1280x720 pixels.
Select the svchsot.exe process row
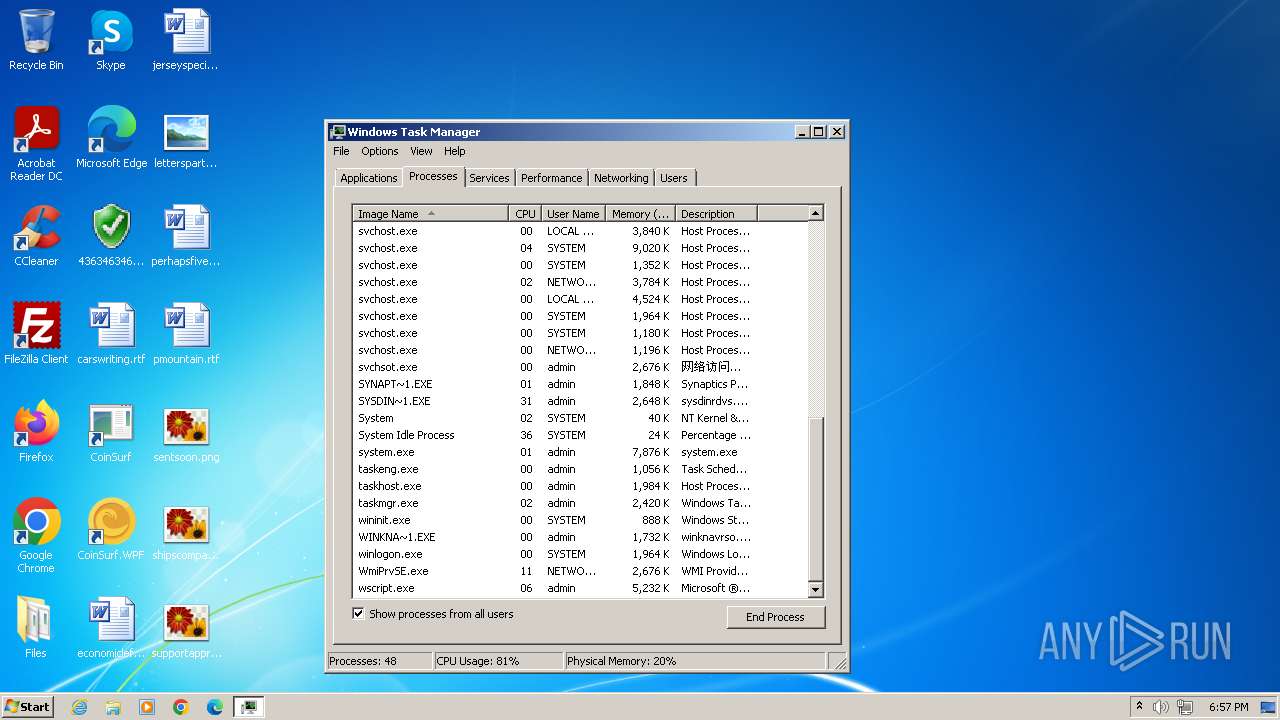click(580, 367)
